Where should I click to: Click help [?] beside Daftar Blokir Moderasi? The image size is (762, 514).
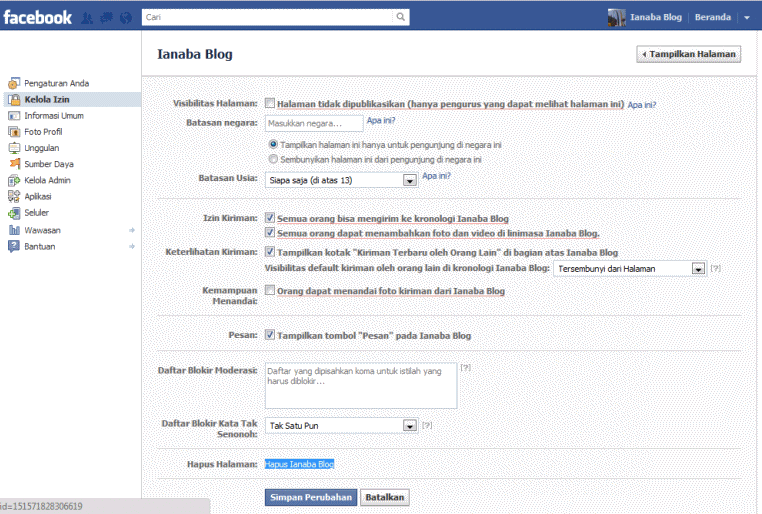(466, 368)
